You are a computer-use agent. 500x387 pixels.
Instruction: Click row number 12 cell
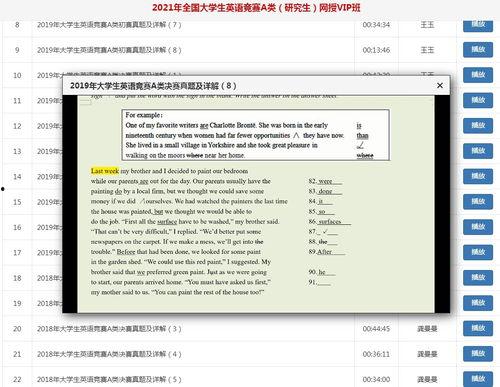click(x=17, y=126)
